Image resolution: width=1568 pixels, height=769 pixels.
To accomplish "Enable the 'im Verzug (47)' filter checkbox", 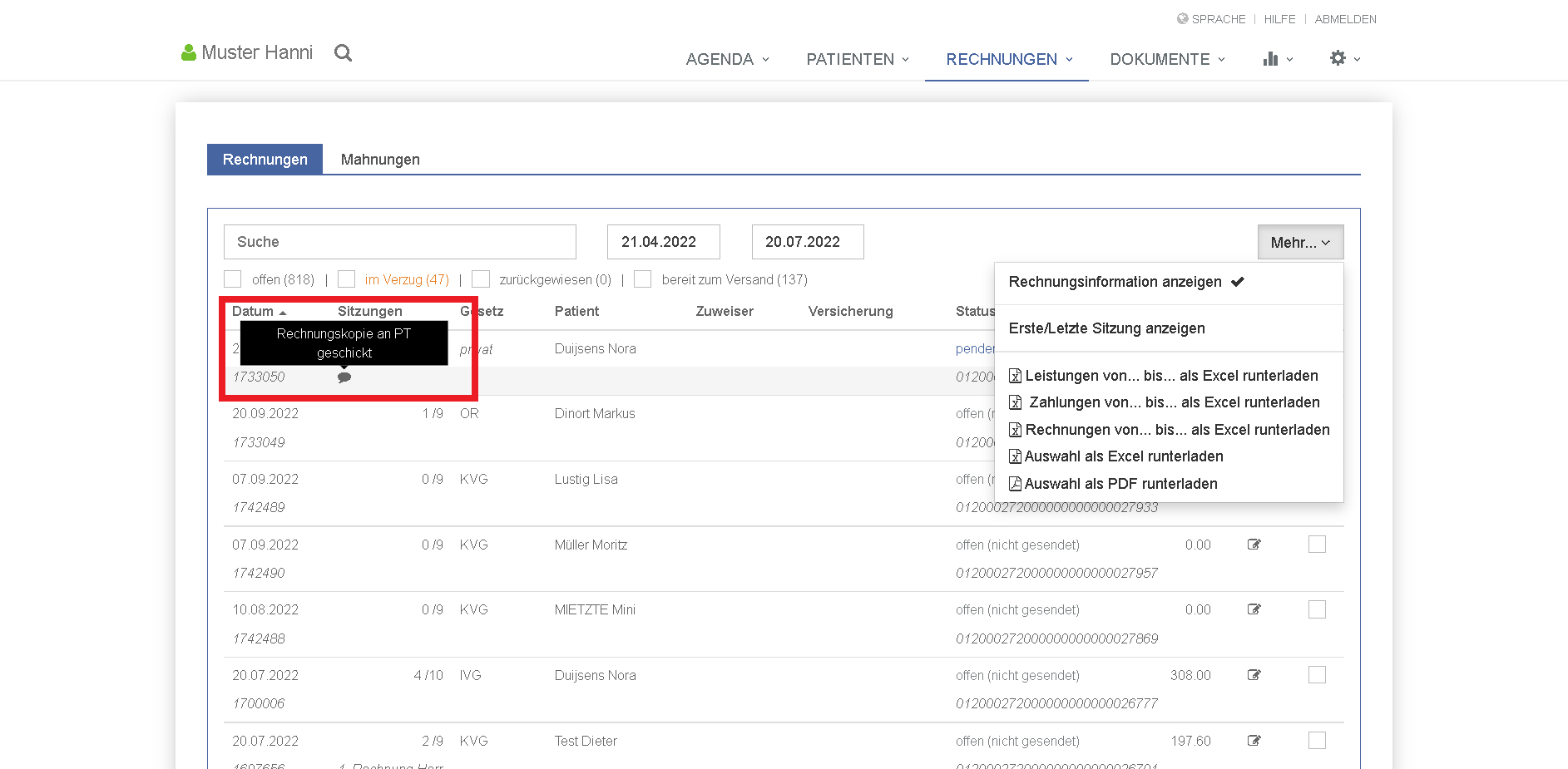I will coord(347,279).
